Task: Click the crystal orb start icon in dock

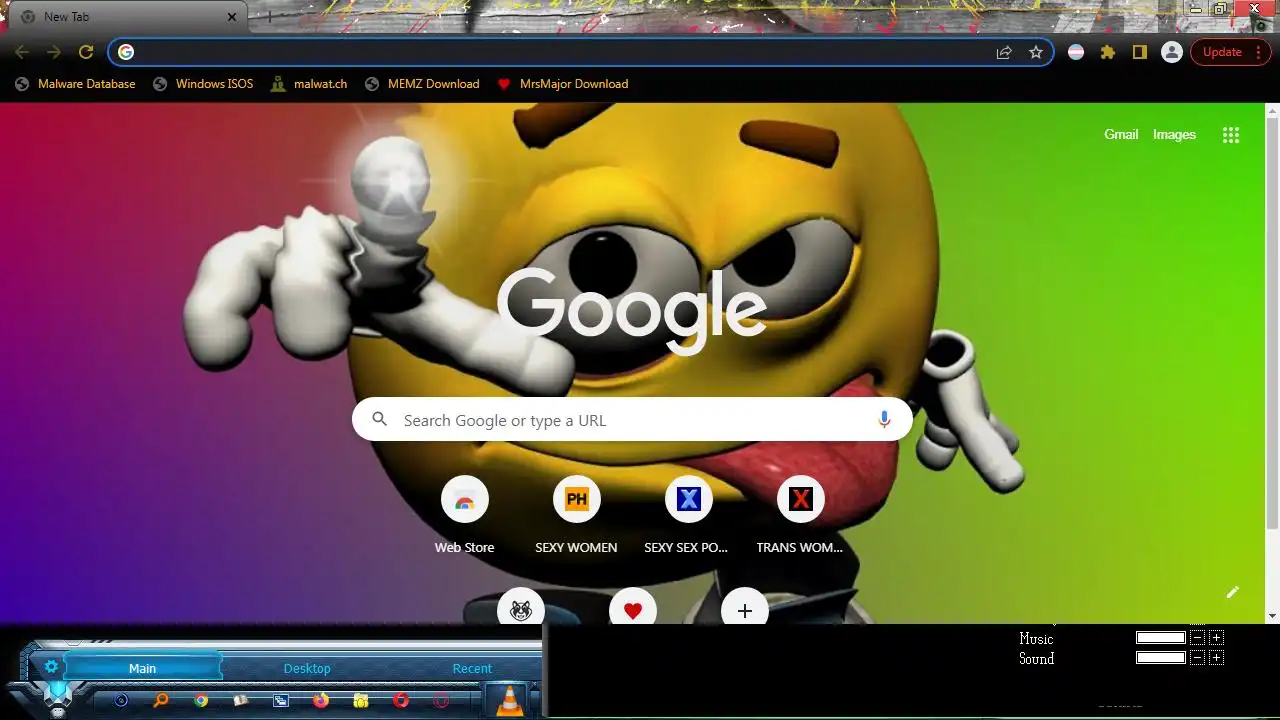Action: tap(58, 693)
